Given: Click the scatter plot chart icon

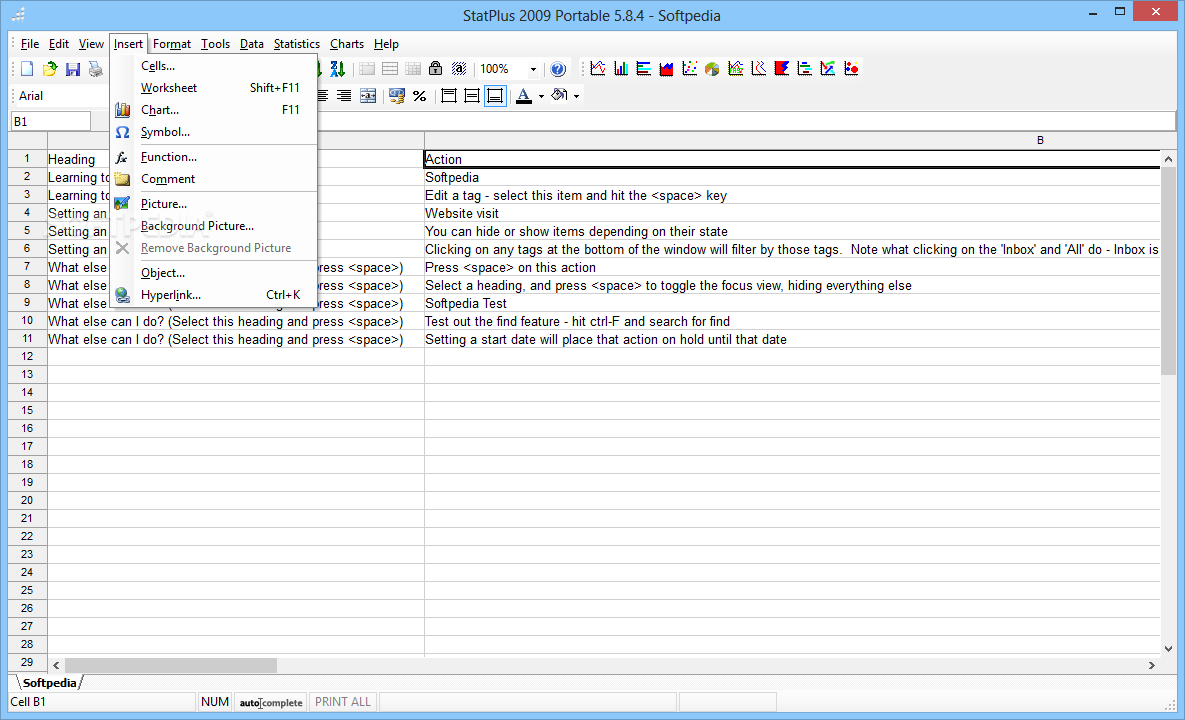Looking at the screenshot, I should tap(689, 69).
